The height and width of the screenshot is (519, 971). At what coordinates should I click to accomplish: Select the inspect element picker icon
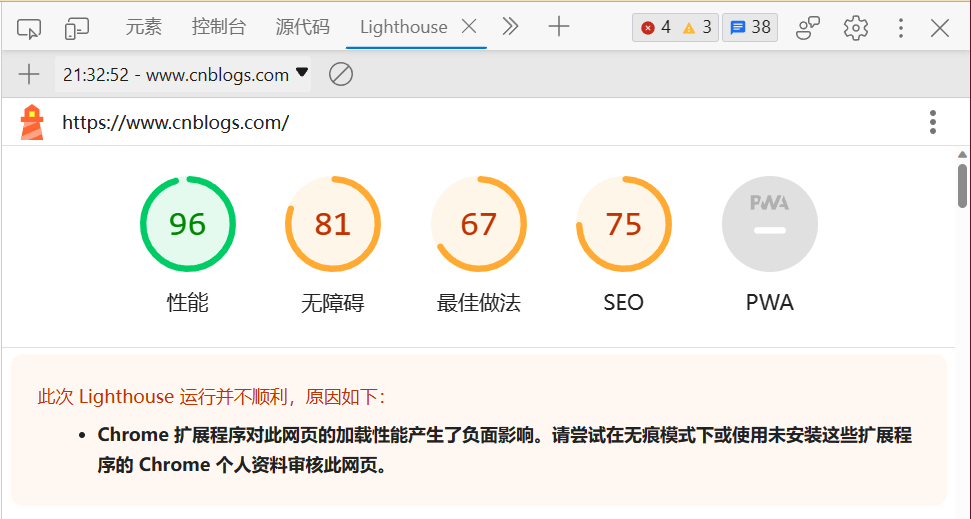tap(30, 28)
